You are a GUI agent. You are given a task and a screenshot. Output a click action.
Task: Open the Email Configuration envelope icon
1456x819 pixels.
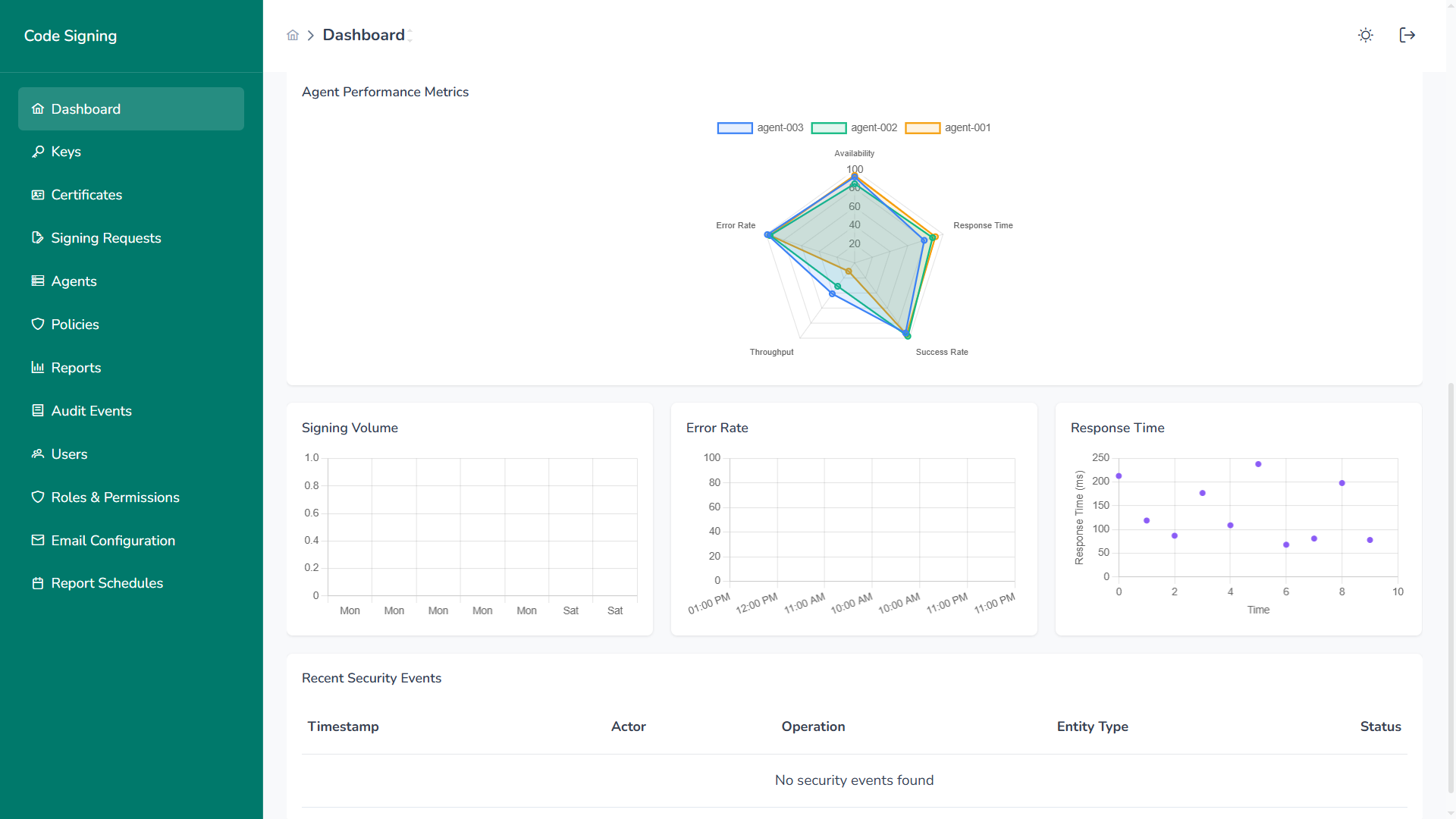click(38, 540)
